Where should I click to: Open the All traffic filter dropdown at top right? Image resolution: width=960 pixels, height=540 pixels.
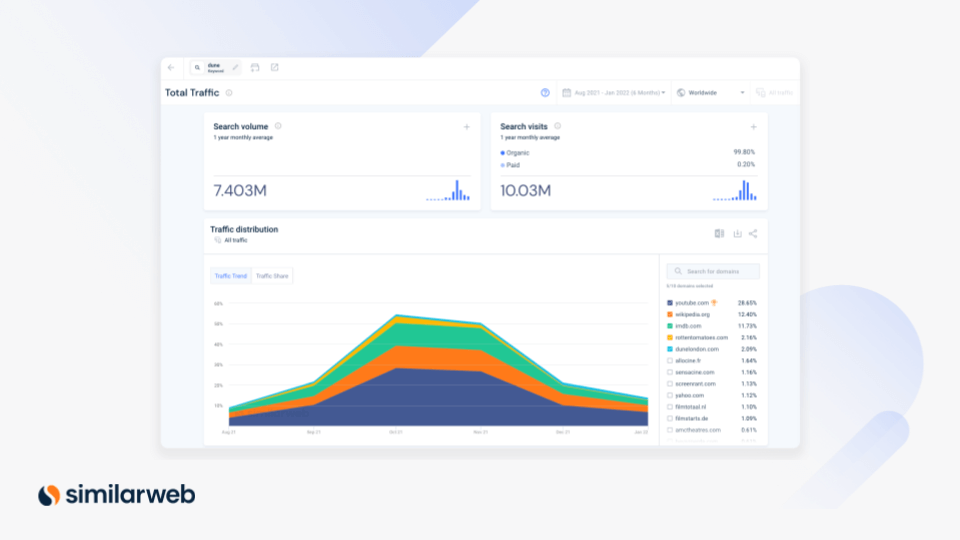click(775, 93)
